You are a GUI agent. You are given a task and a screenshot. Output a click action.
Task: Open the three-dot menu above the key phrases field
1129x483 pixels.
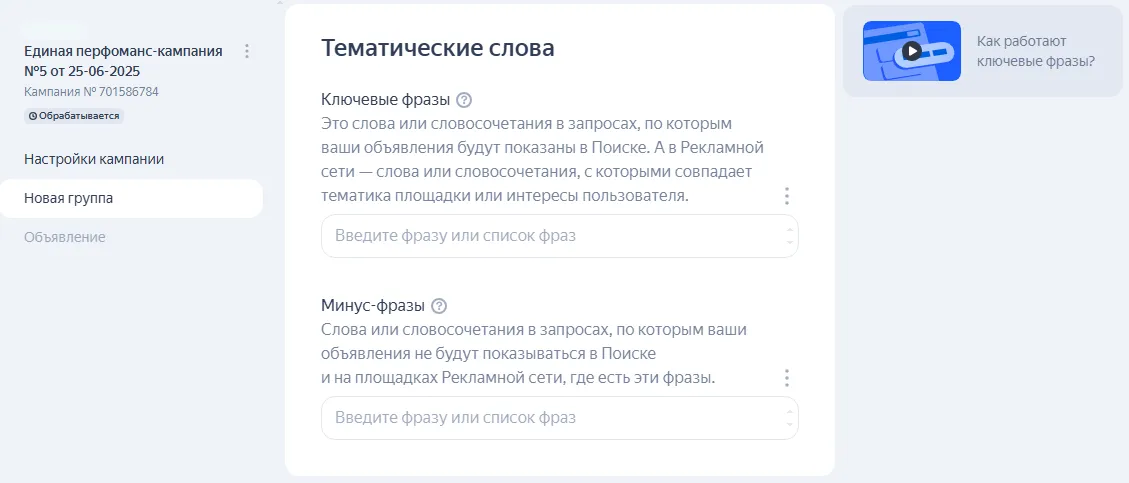(787, 196)
